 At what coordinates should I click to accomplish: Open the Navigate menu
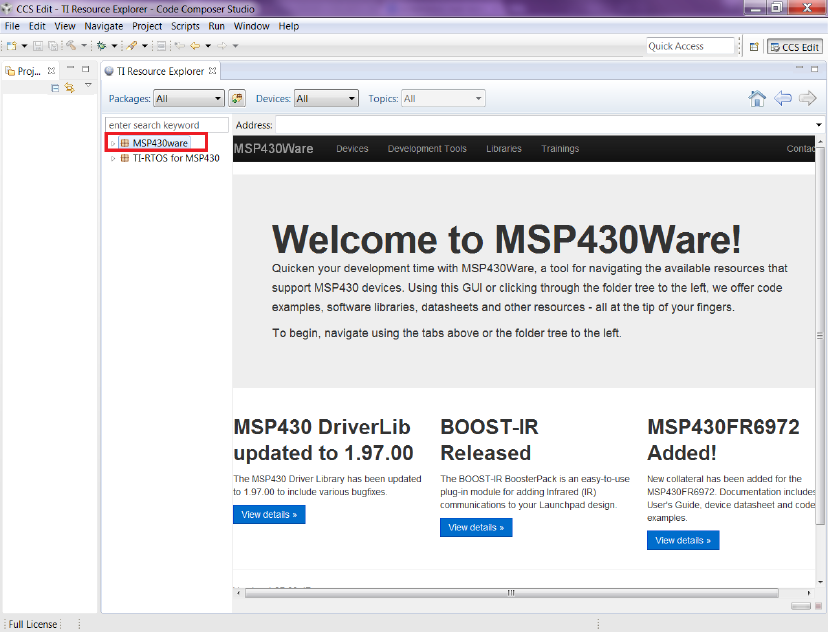(104, 26)
